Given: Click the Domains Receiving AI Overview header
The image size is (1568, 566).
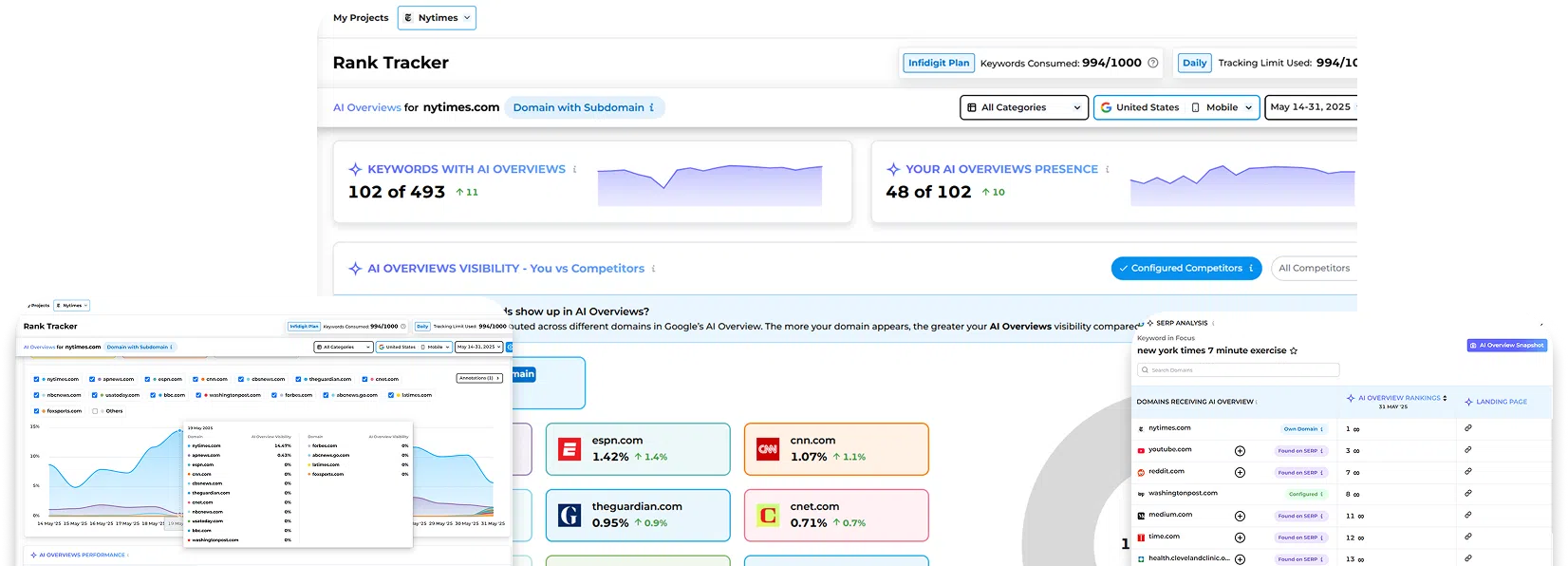Looking at the screenshot, I should (1197, 402).
